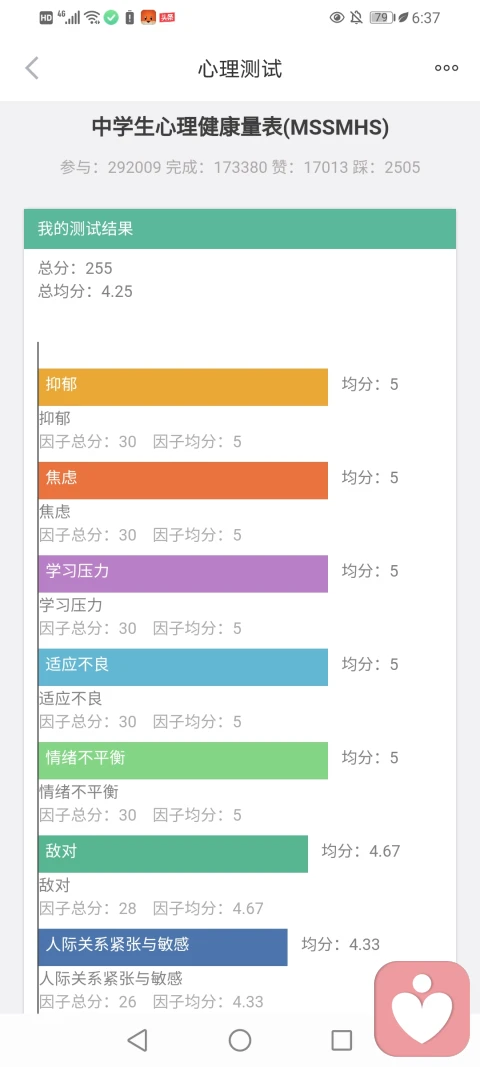Open the three-dot more options menu
Screen dimensions: 480x1067
(x=447, y=68)
